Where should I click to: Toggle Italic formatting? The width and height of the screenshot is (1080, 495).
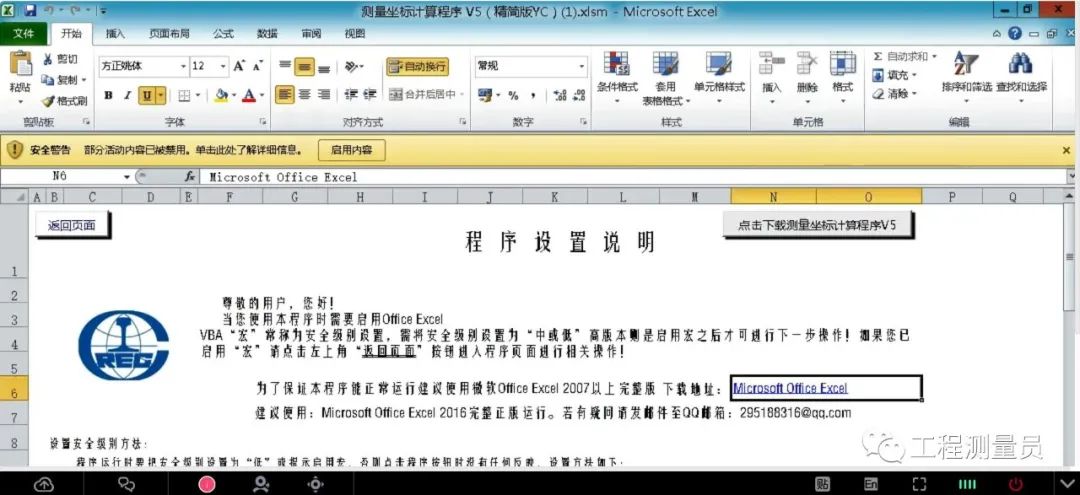pos(127,95)
